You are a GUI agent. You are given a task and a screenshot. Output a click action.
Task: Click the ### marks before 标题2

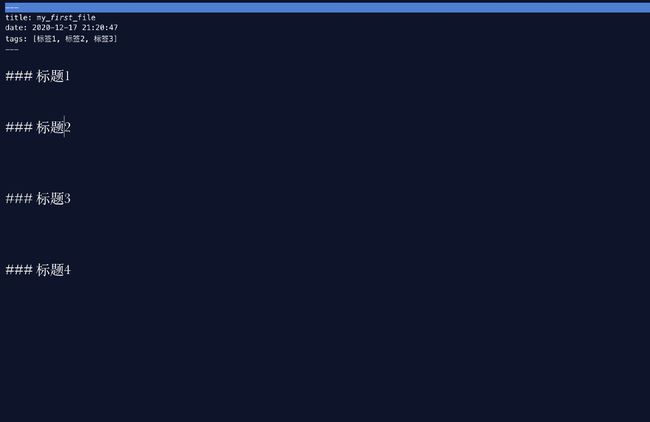tap(19, 127)
